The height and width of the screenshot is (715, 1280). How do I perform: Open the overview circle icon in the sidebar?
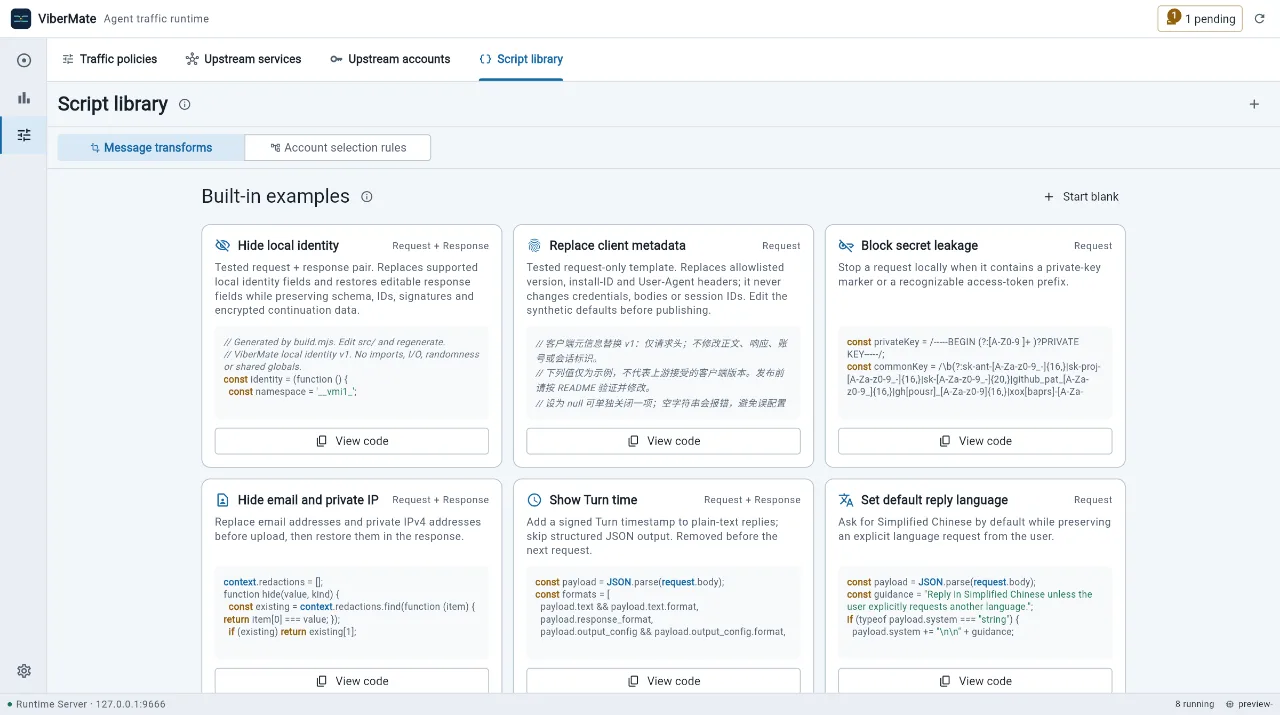[x=24, y=60]
